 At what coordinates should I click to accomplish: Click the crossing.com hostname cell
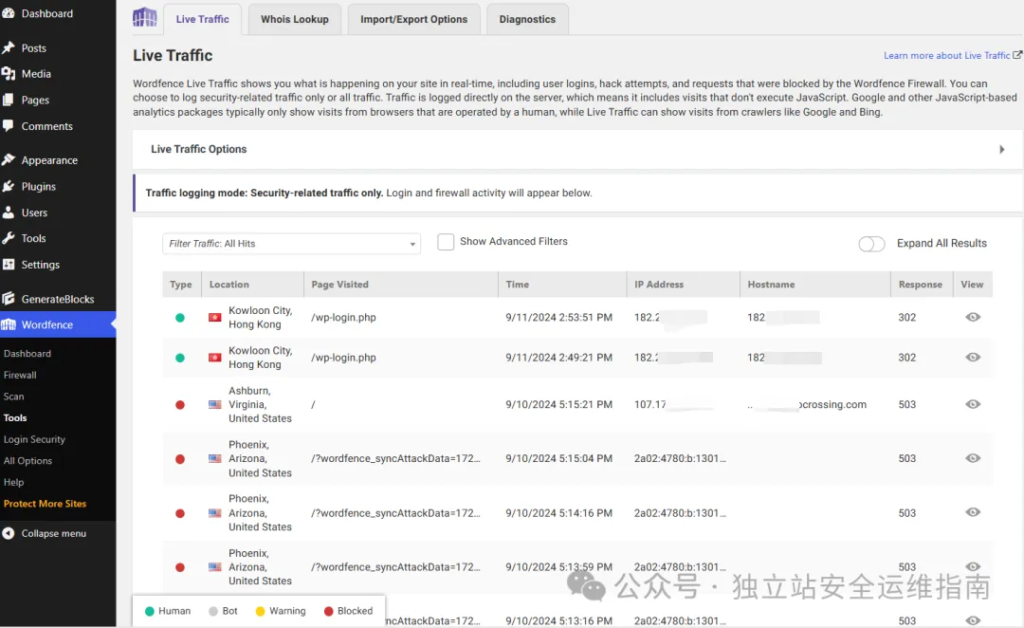807,405
